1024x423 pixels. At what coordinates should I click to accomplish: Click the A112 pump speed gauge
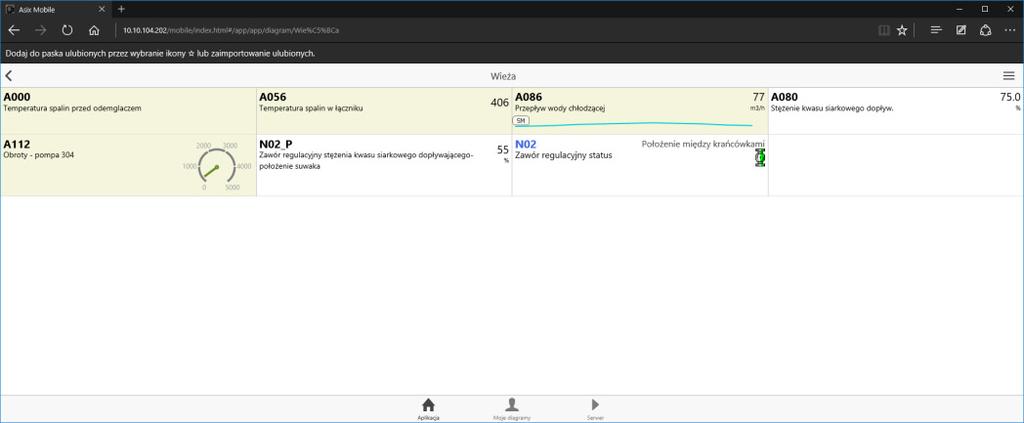217,166
